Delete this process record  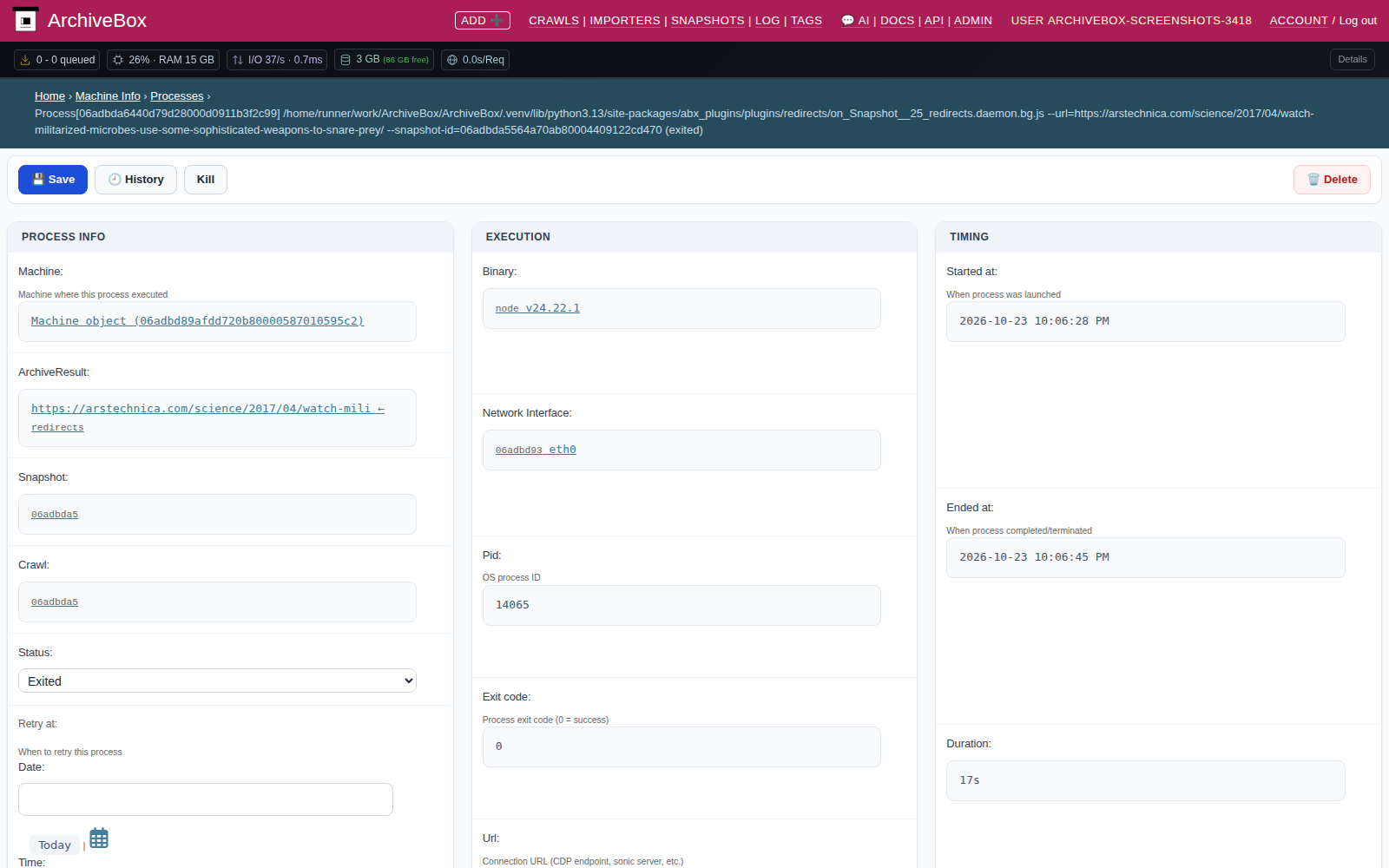1332,180
